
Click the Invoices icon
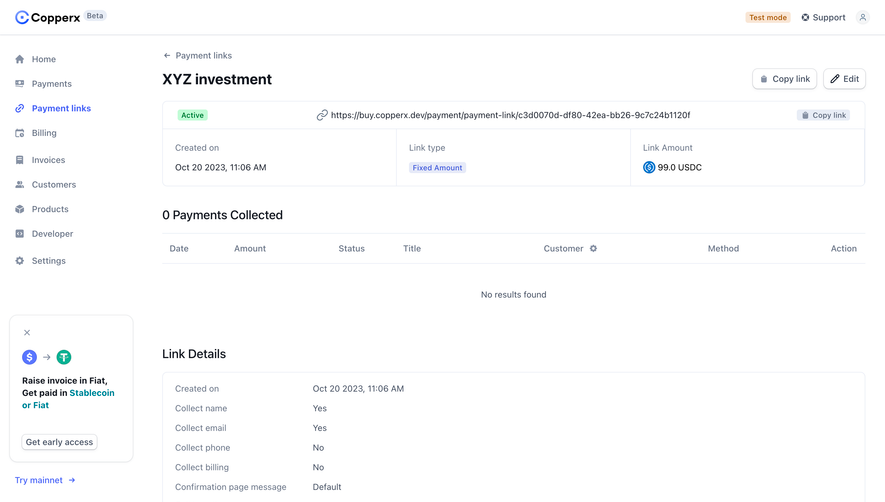click(x=20, y=160)
